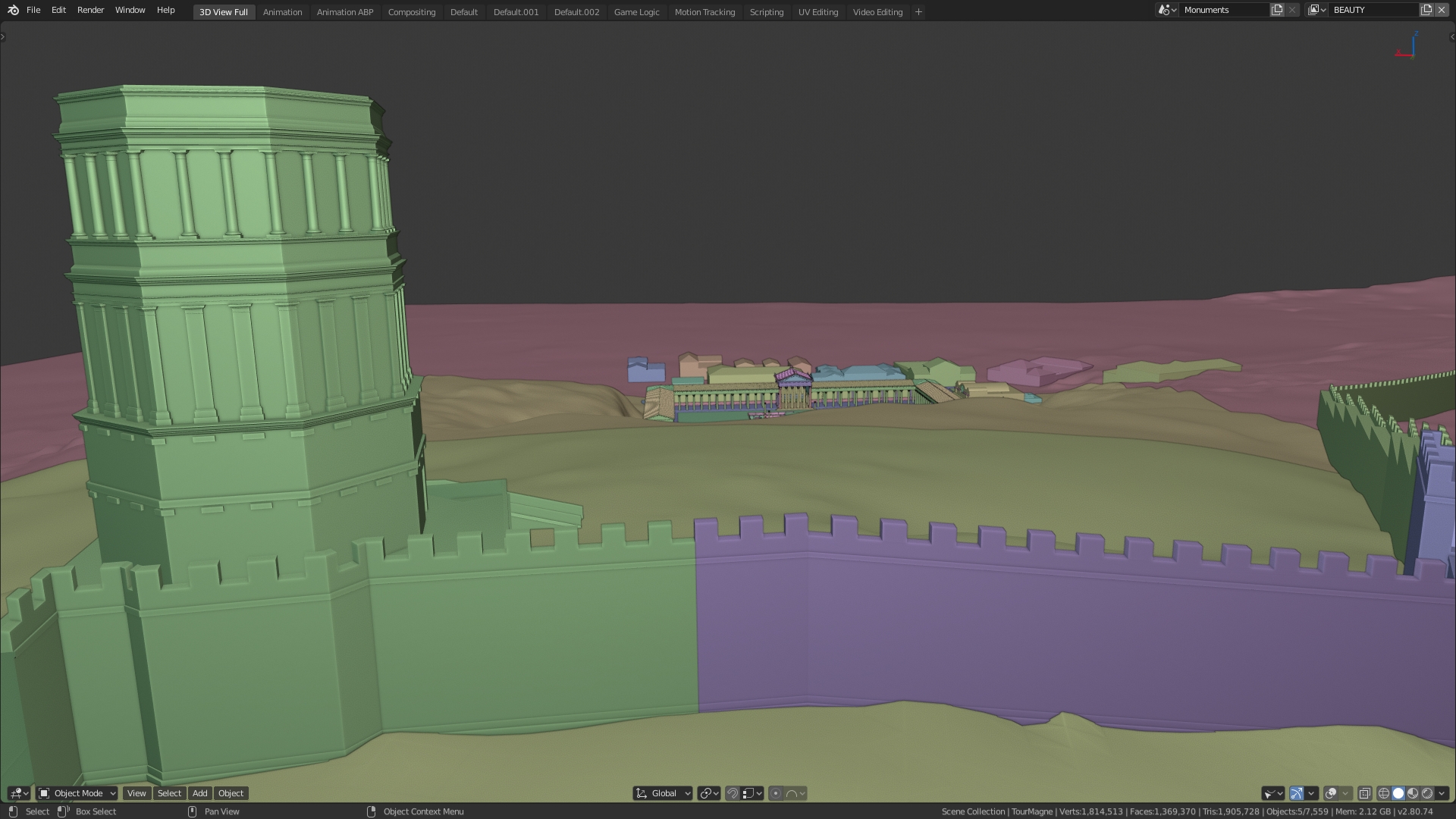
Task: Click the new view layer icon
Action: click(1426, 10)
